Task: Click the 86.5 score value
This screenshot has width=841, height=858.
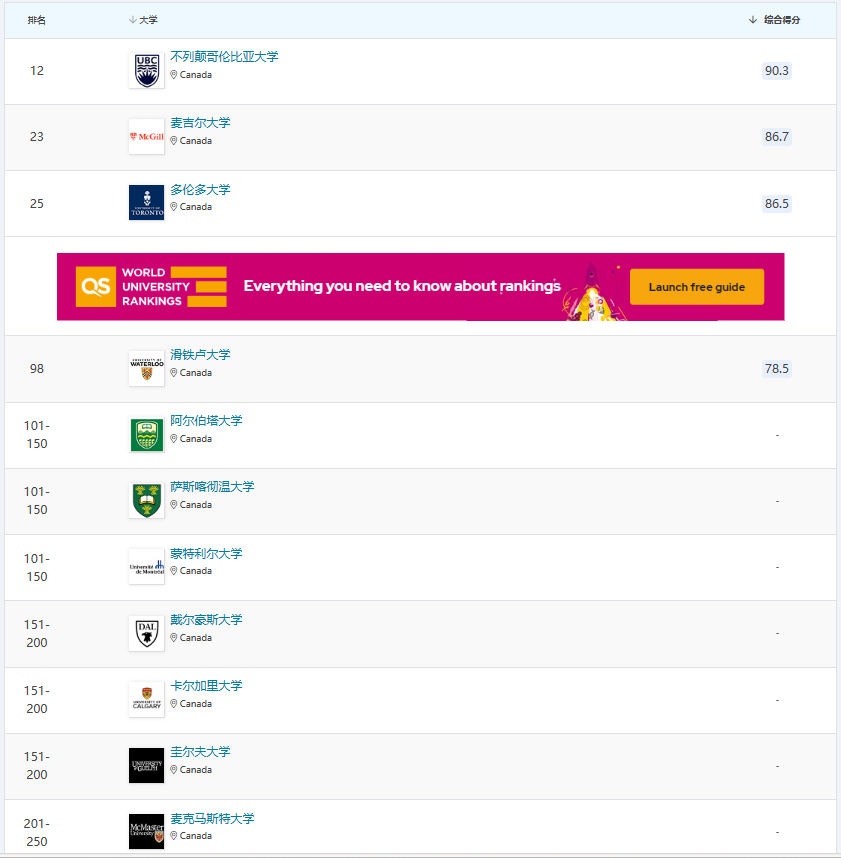Action: [776, 204]
